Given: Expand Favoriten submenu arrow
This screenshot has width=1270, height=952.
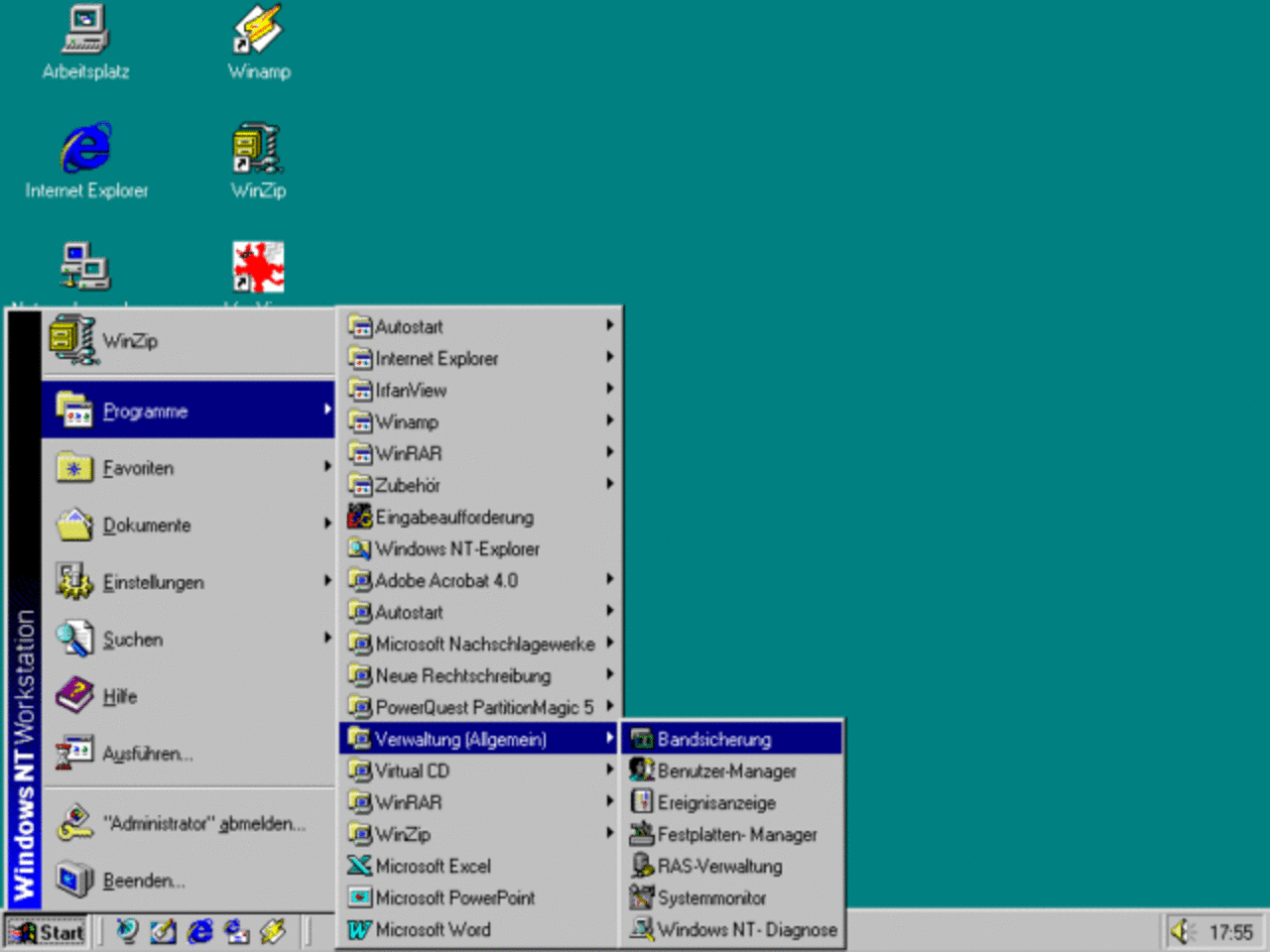Looking at the screenshot, I should (x=326, y=466).
